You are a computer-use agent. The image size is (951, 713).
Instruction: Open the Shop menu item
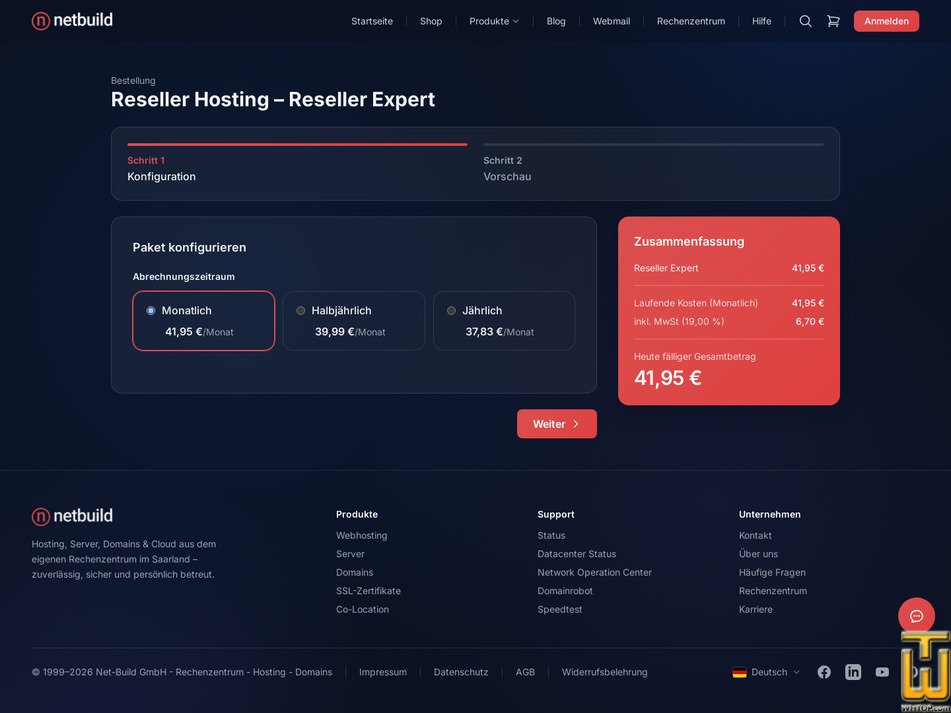[431, 21]
